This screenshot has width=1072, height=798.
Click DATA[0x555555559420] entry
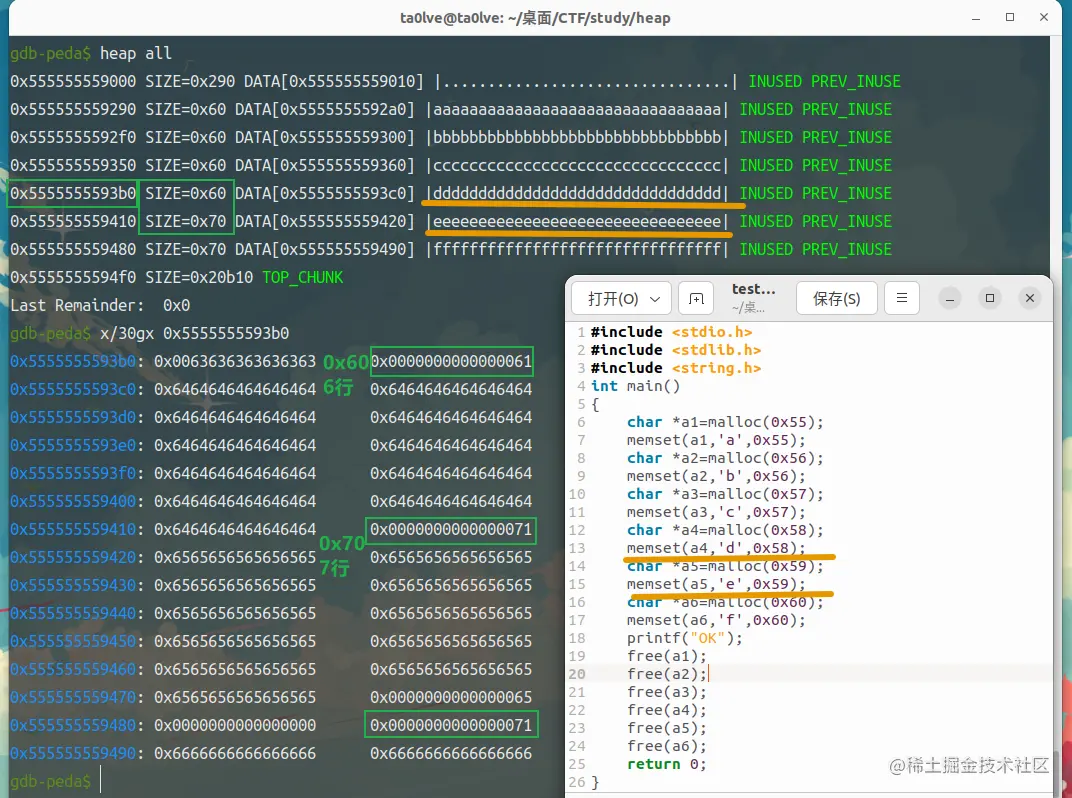click(x=325, y=222)
